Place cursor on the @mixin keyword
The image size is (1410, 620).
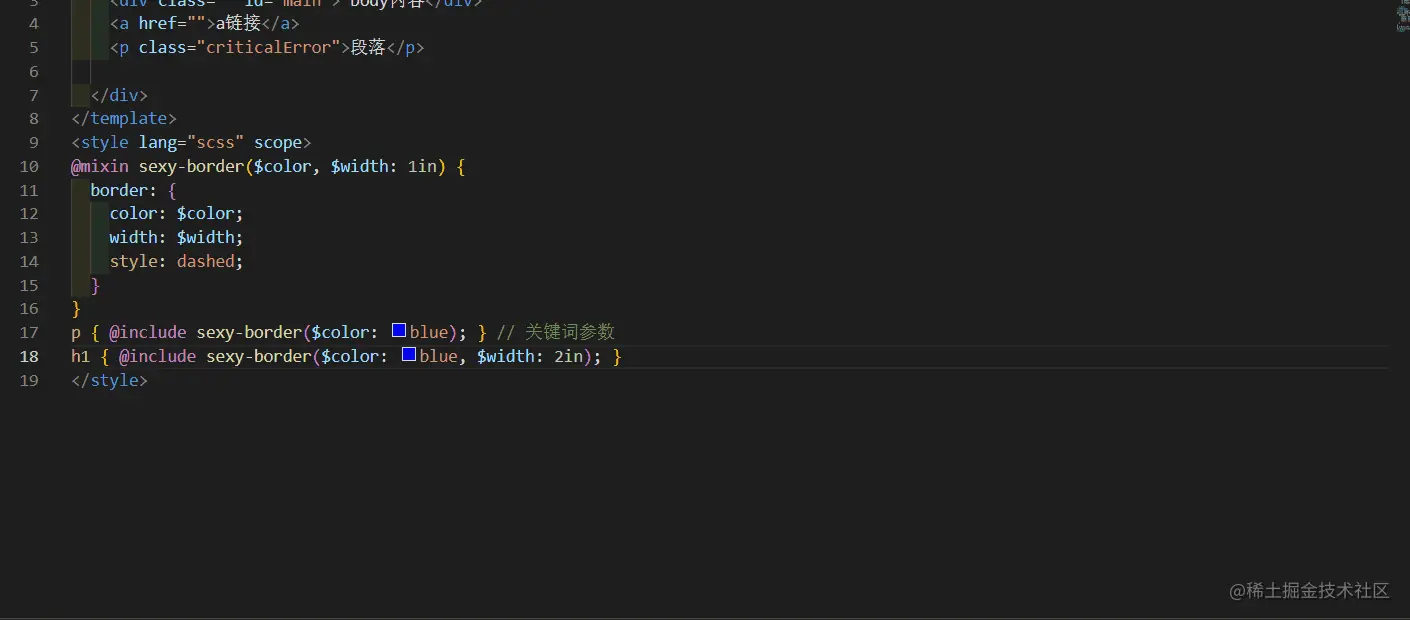[x=99, y=166]
